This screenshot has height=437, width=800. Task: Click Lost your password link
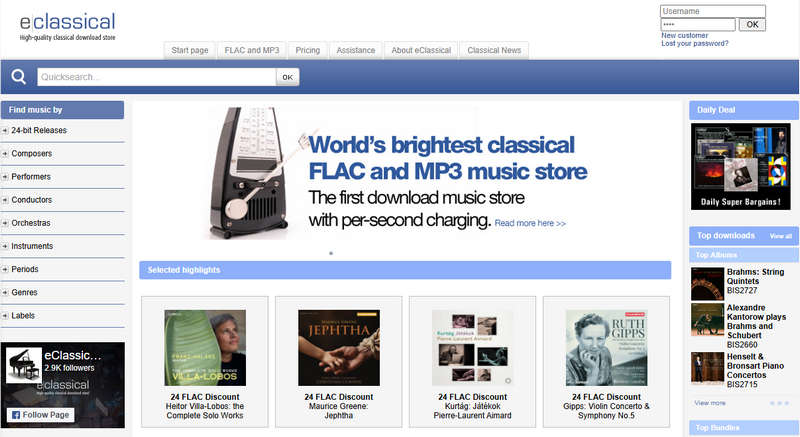click(x=694, y=44)
